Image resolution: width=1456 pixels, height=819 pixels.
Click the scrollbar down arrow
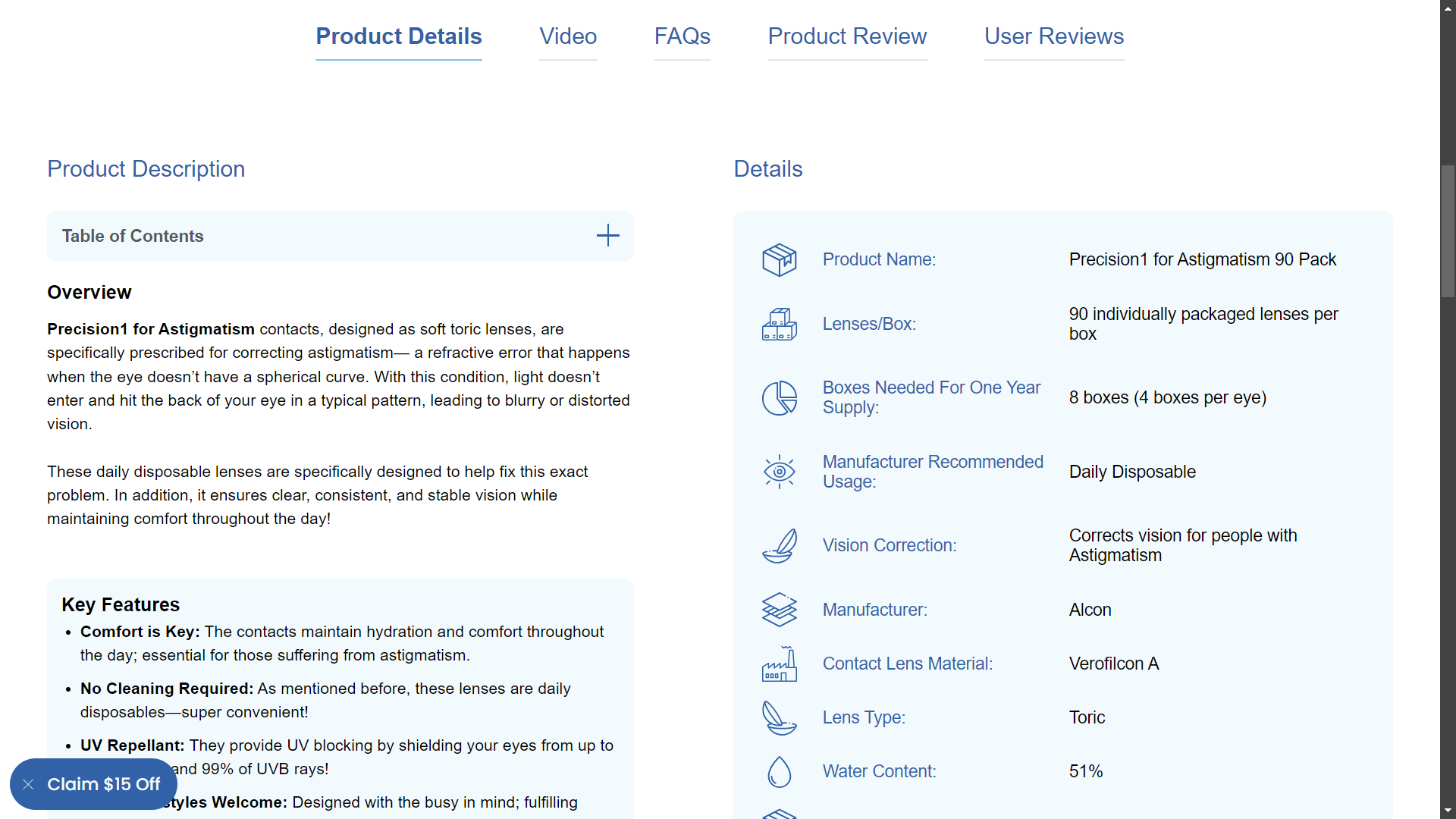point(1448,811)
